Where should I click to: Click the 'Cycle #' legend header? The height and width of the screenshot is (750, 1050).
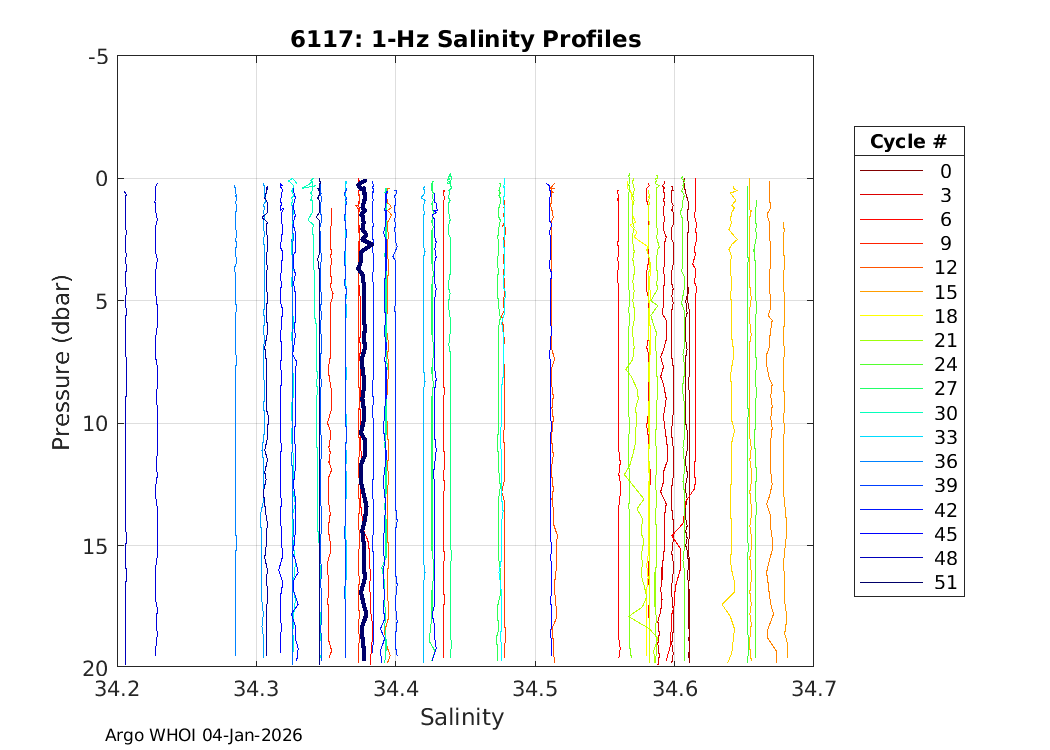click(x=909, y=142)
